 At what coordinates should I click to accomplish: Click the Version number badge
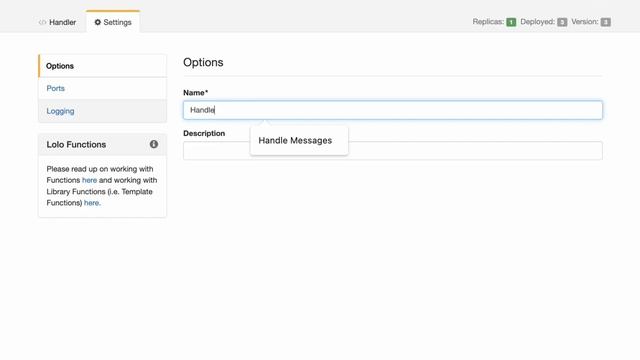click(x=606, y=22)
